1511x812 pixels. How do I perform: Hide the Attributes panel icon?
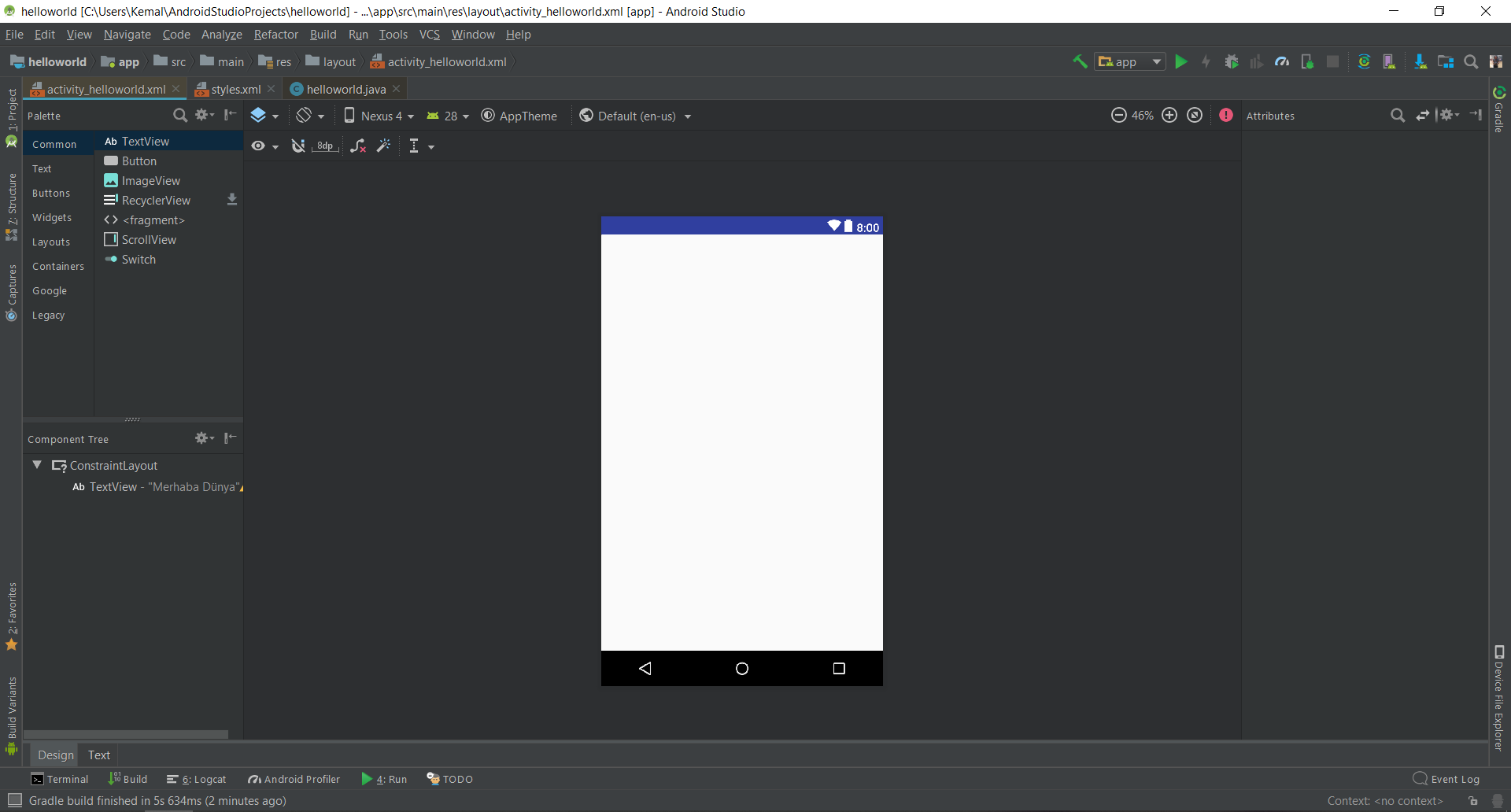1476,115
